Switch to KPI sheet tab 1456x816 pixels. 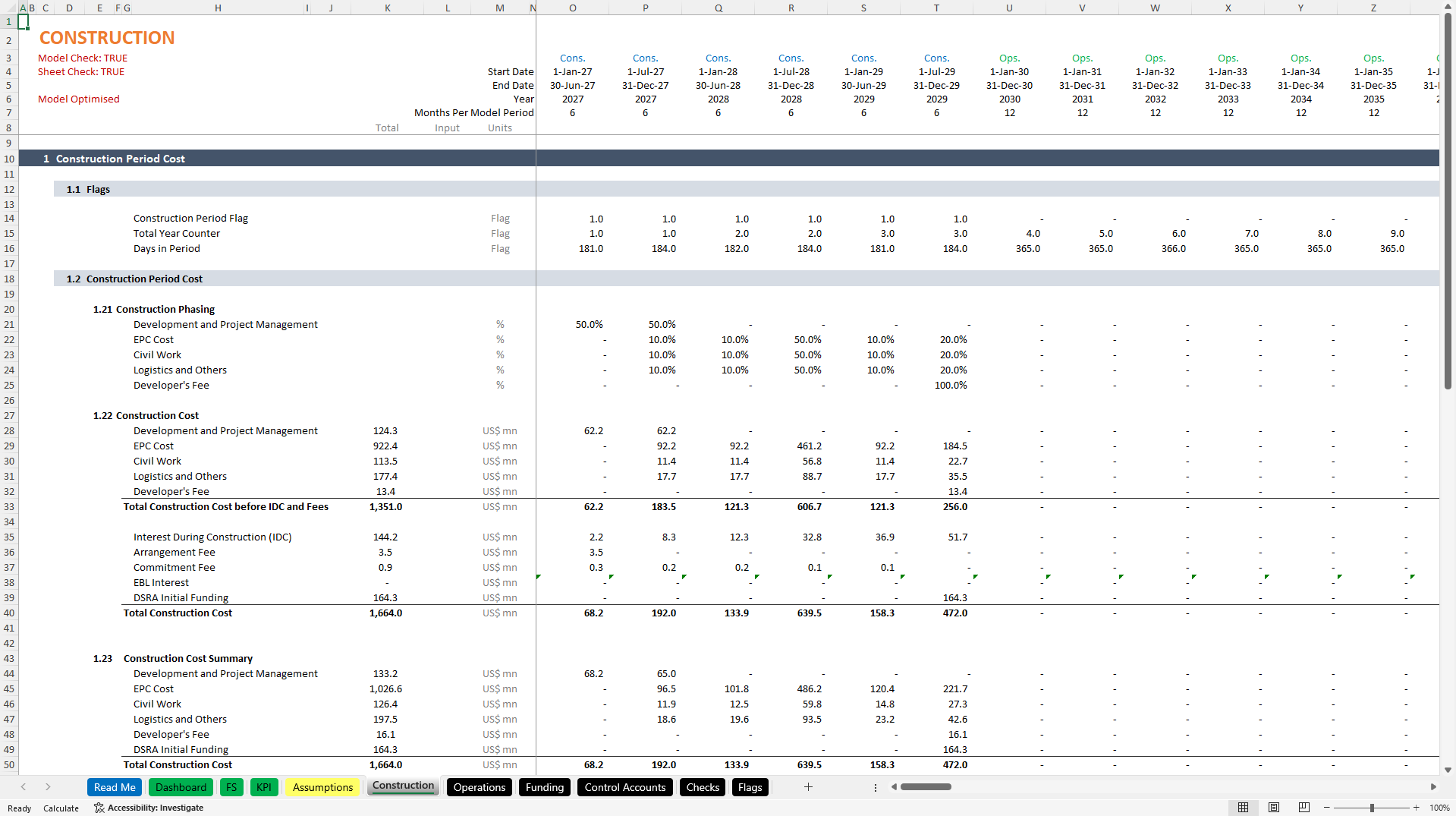tap(264, 787)
